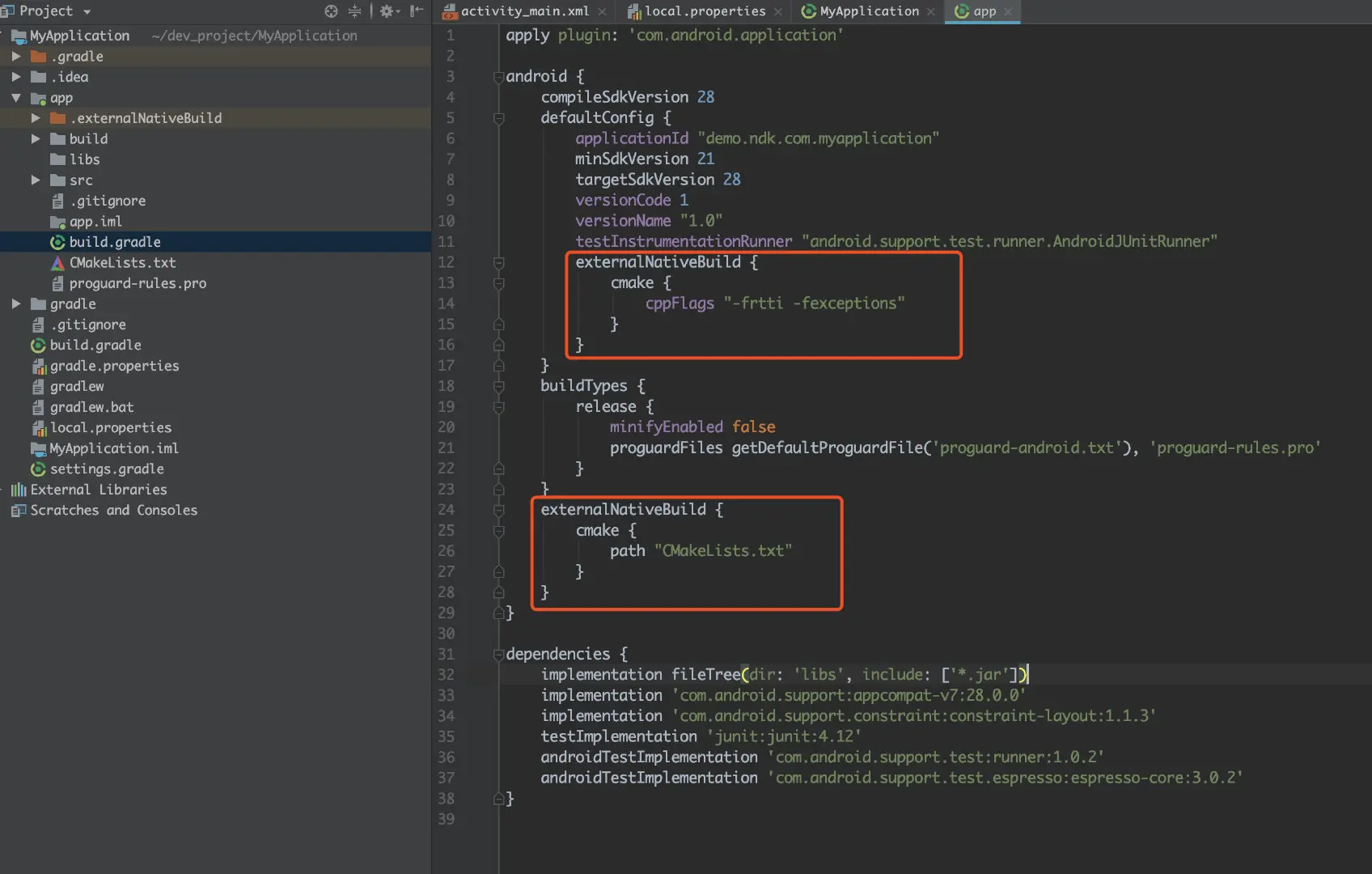The image size is (1372, 874).
Task: Click the cppFlags line in the editor
Action: (x=775, y=303)
